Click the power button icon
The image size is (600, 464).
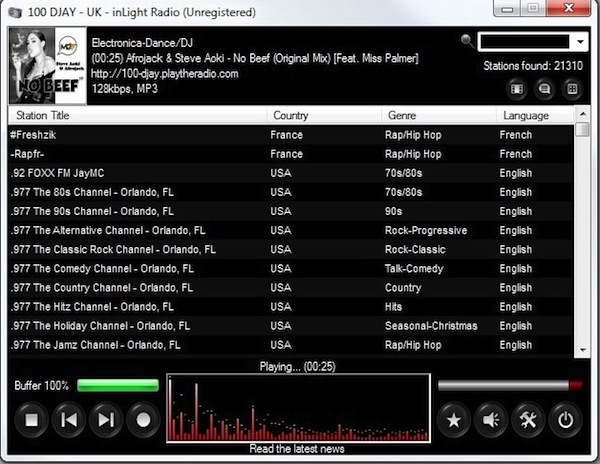coord(566,420)
